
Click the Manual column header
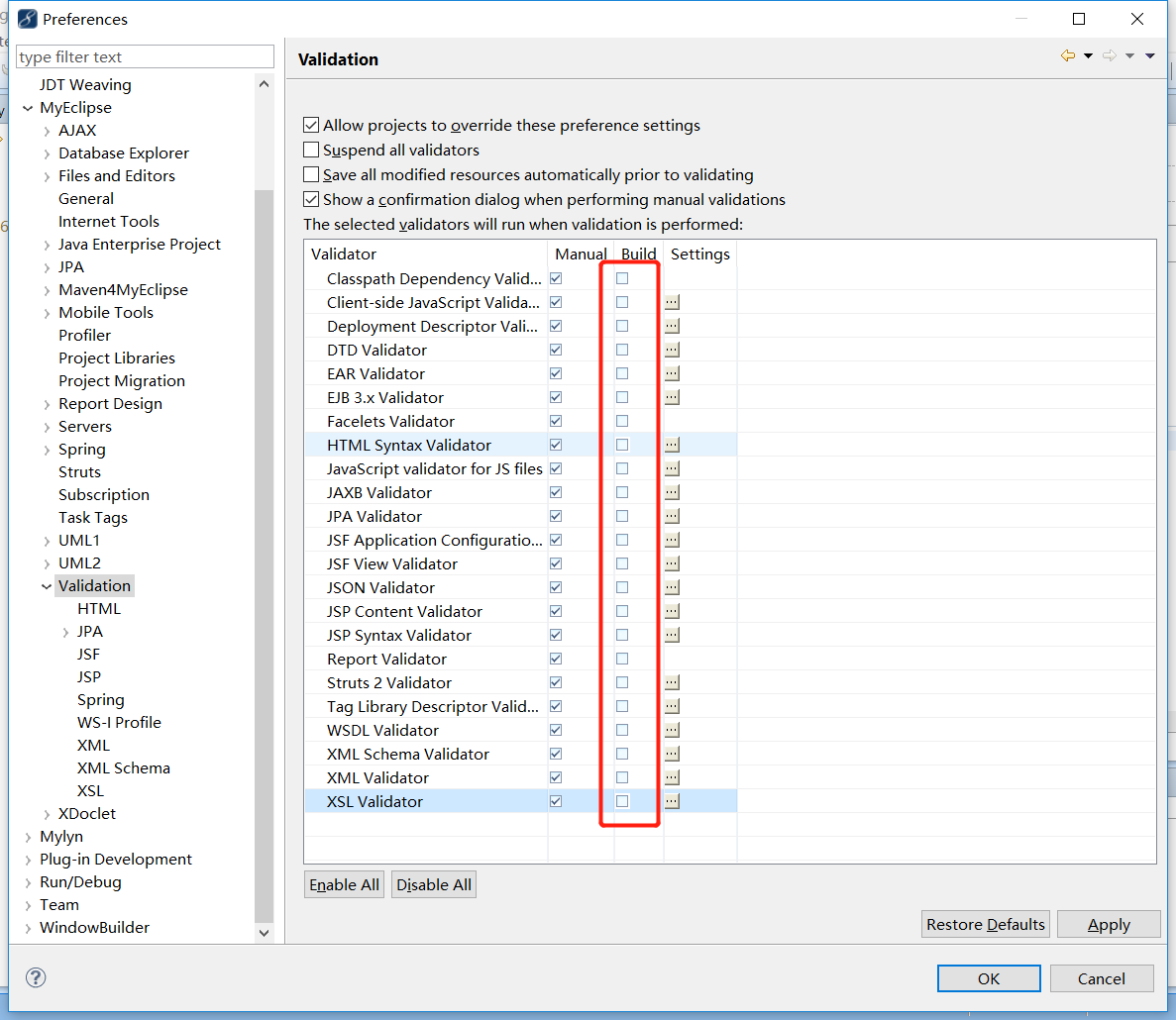[x=581, y=255]
